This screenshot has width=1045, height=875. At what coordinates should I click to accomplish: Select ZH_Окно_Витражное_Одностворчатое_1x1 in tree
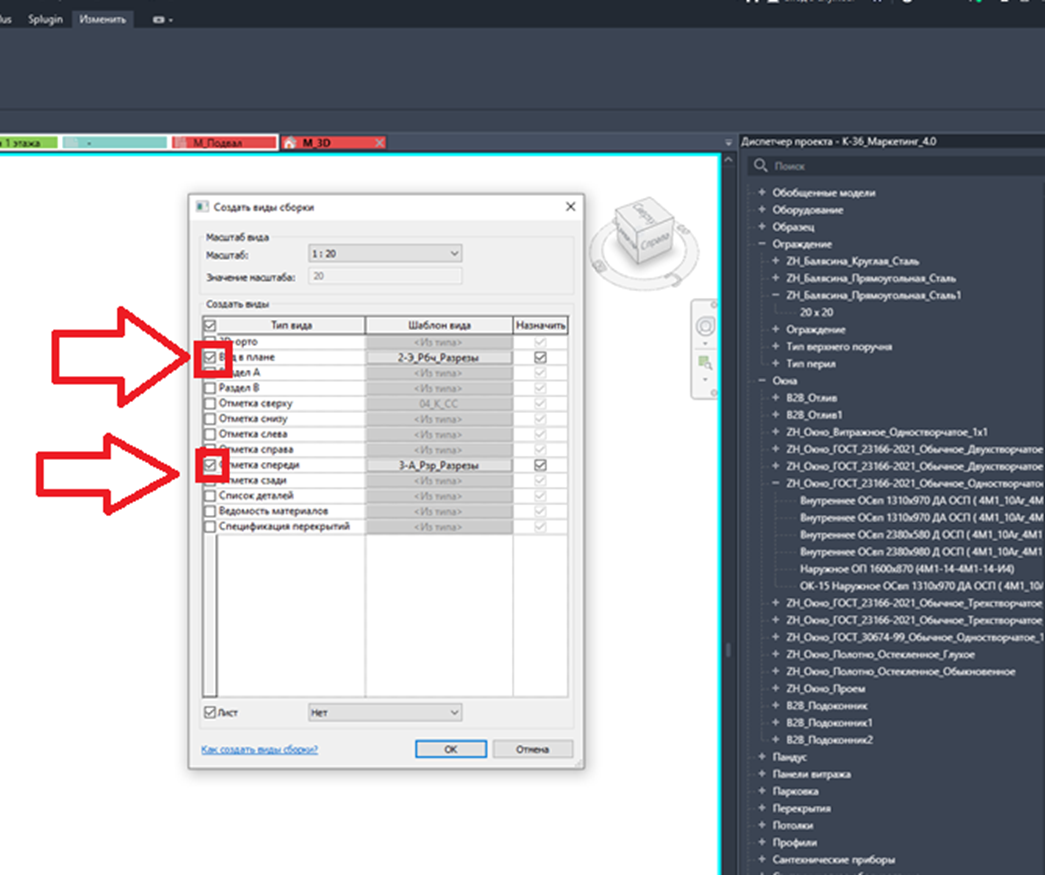tap(887, 432)
